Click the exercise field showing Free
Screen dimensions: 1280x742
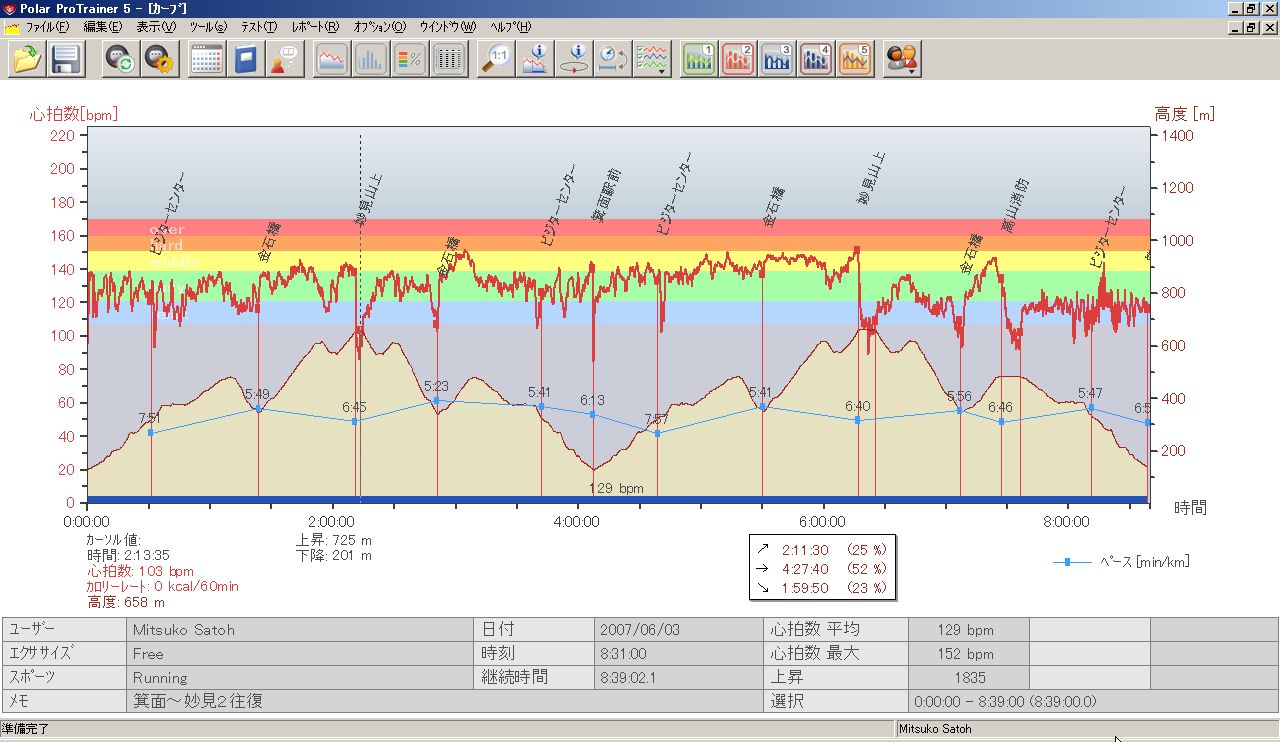click(x=300, y=654)
